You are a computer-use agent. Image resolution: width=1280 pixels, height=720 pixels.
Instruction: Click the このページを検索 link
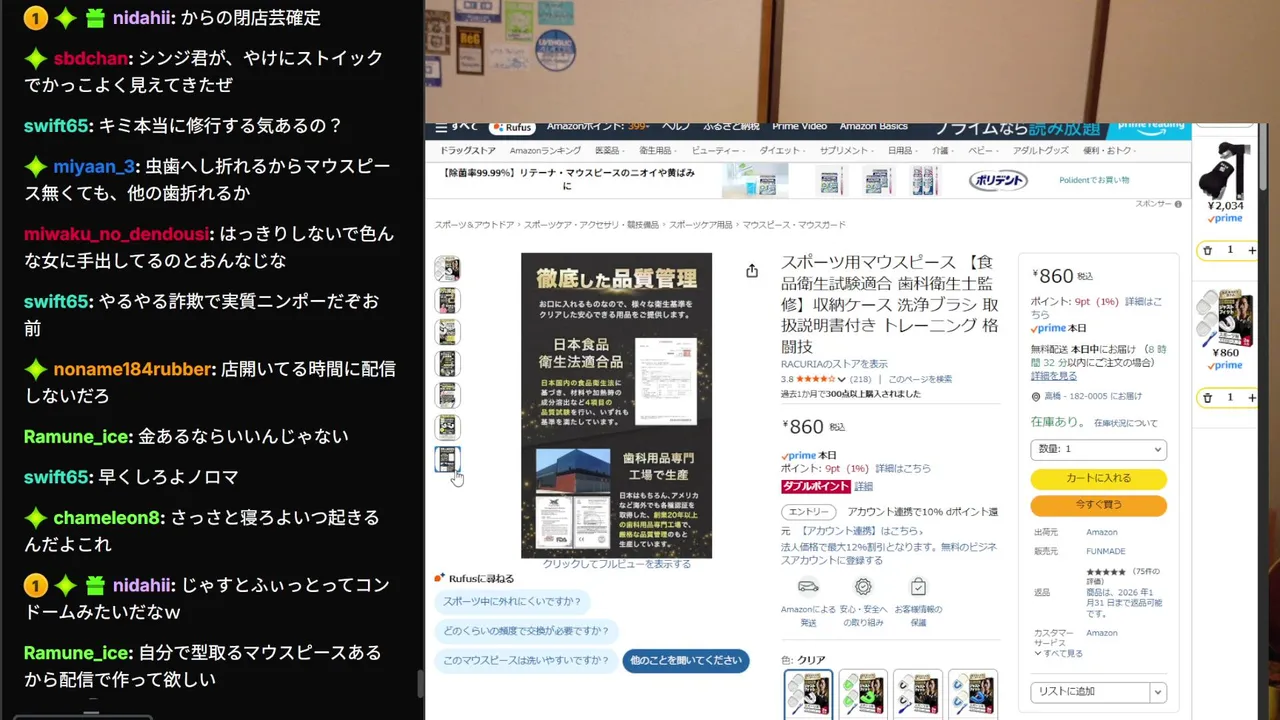click(920, 380)
